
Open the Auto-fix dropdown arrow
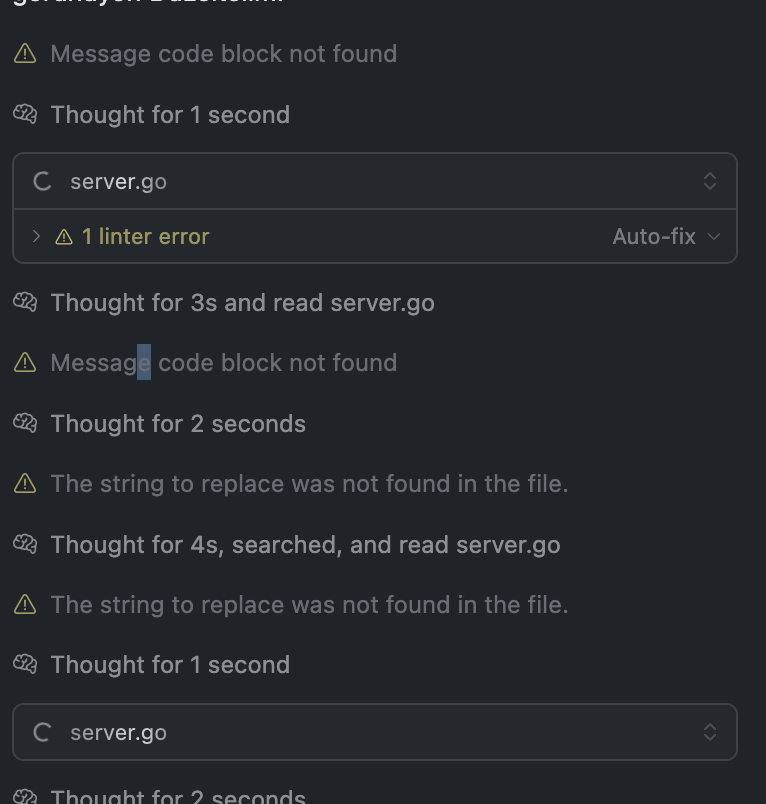pyautogui.click(x=714, y=237)
